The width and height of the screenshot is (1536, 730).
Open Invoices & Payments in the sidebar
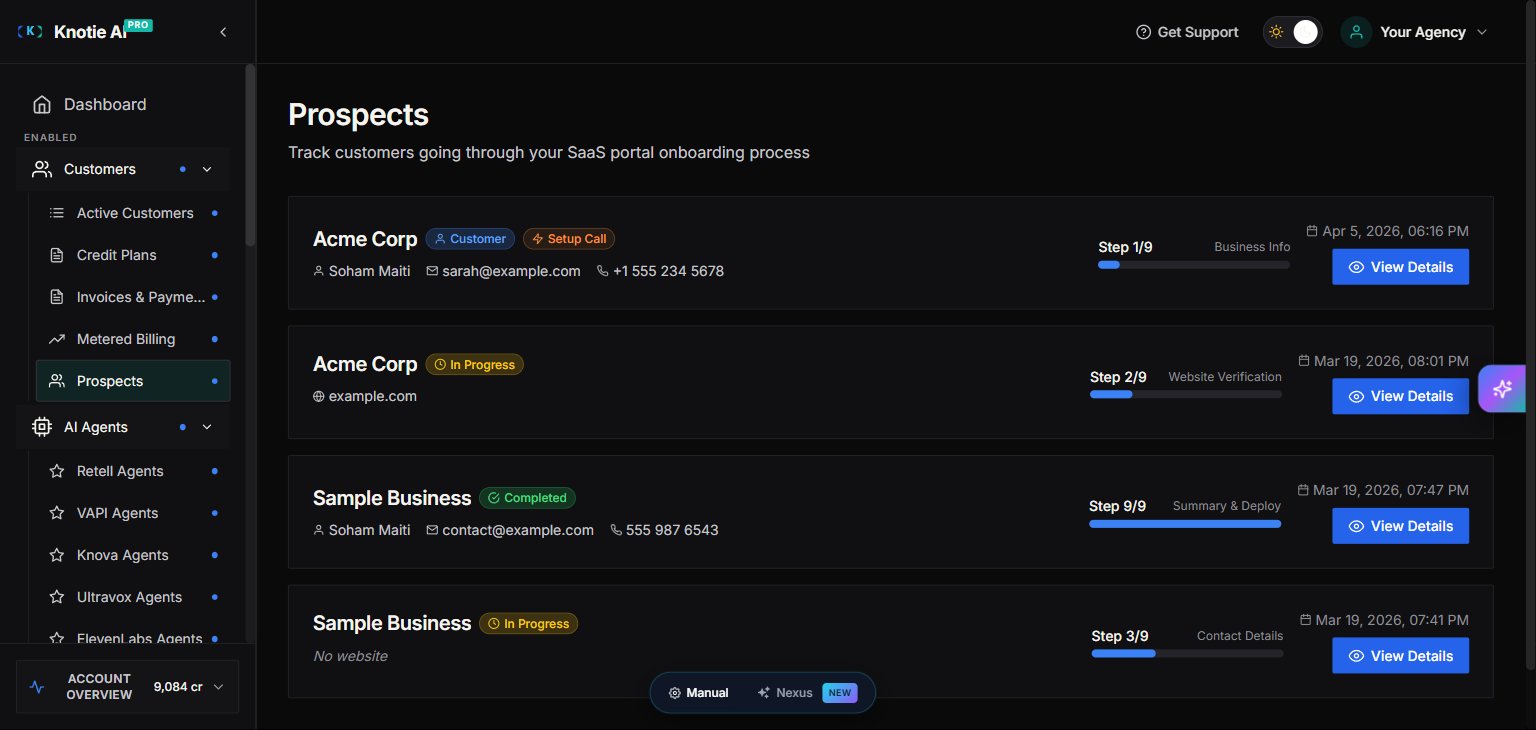133,297
